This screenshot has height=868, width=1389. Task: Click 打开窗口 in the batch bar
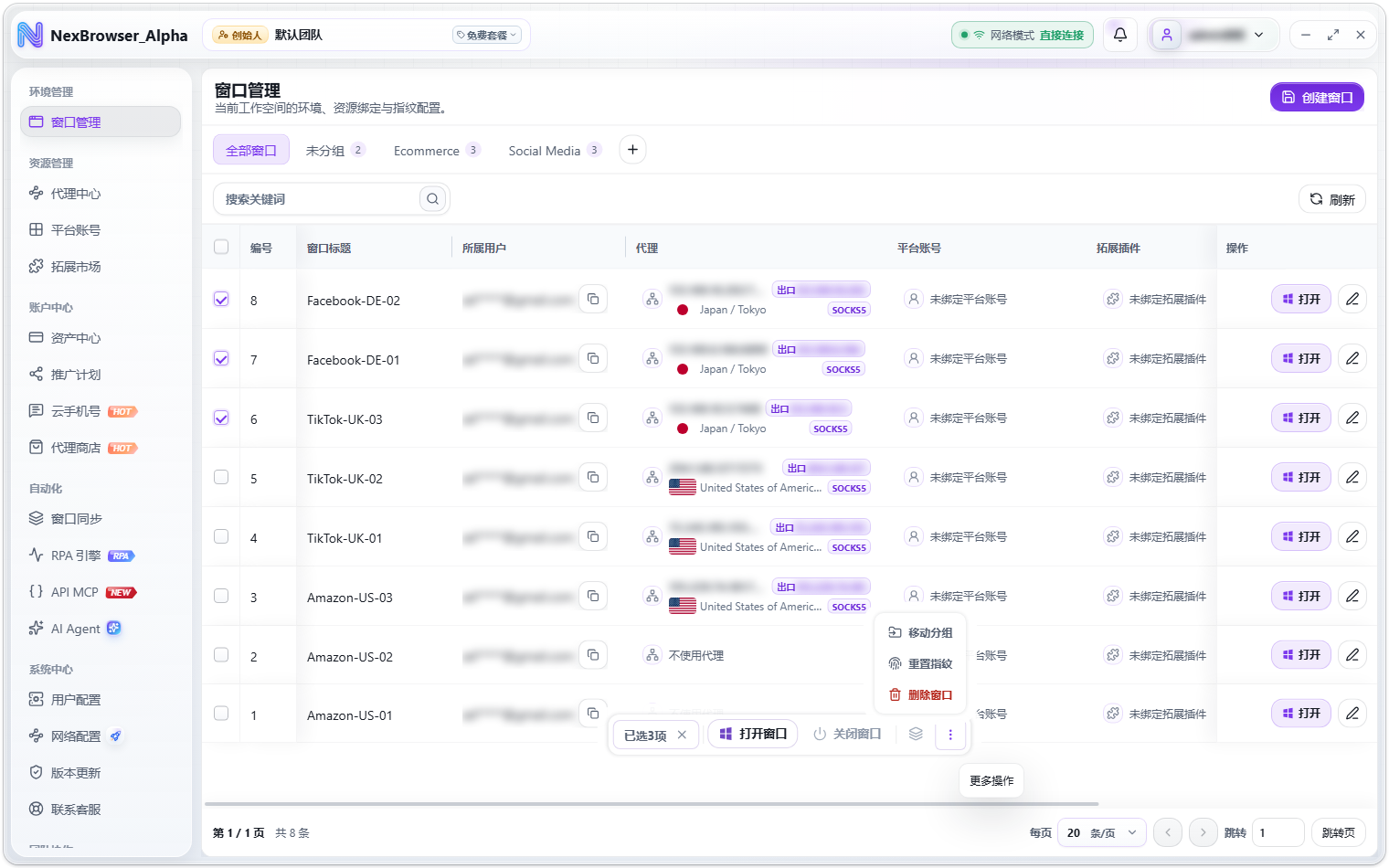tap(753, 734)
